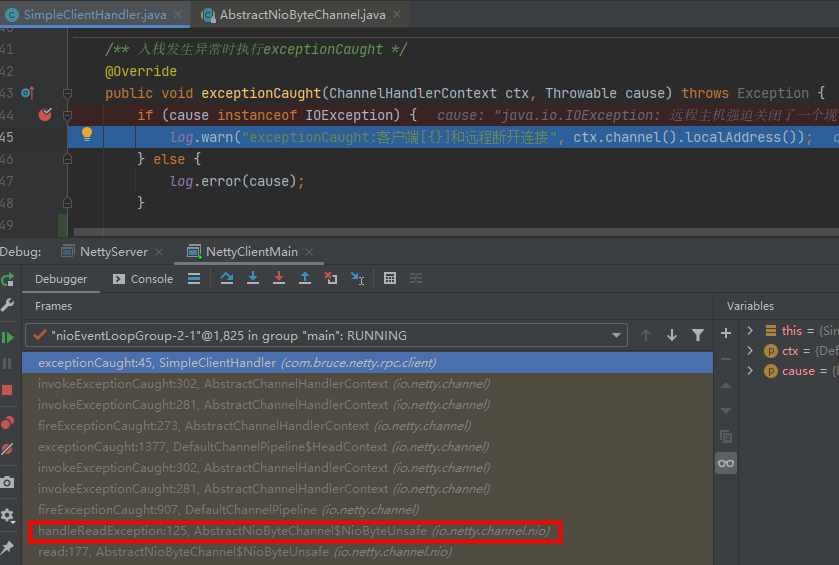Expand the 'cause' variable node
Image resolution: width=839 pixels, height=565 pixels.
point(750,370)
